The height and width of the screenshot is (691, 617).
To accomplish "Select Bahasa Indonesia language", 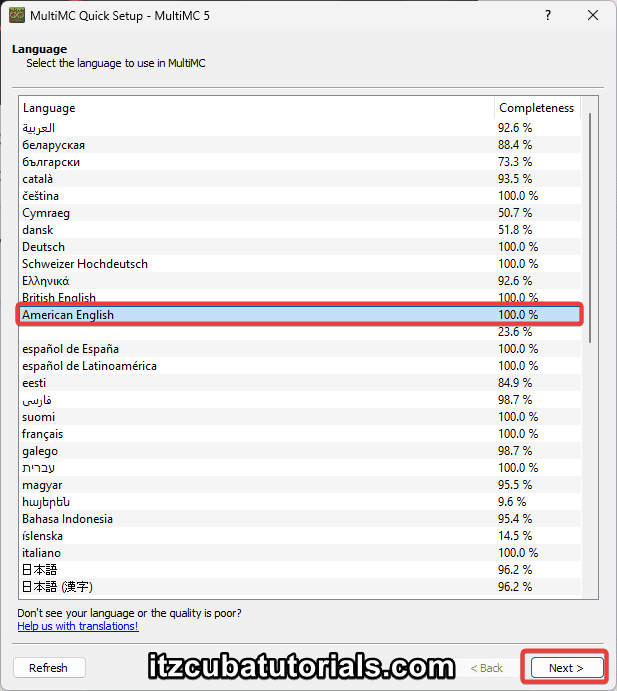I will tap(68, 519).
